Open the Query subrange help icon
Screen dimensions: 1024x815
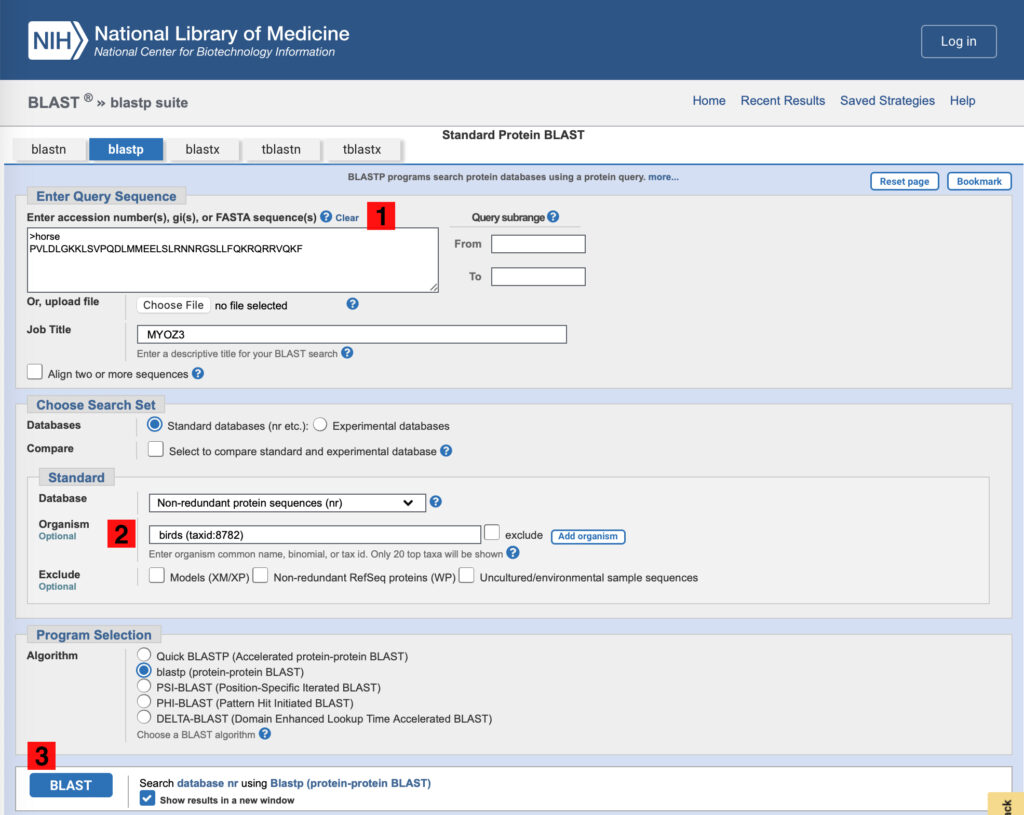click(x=553, y=216)
